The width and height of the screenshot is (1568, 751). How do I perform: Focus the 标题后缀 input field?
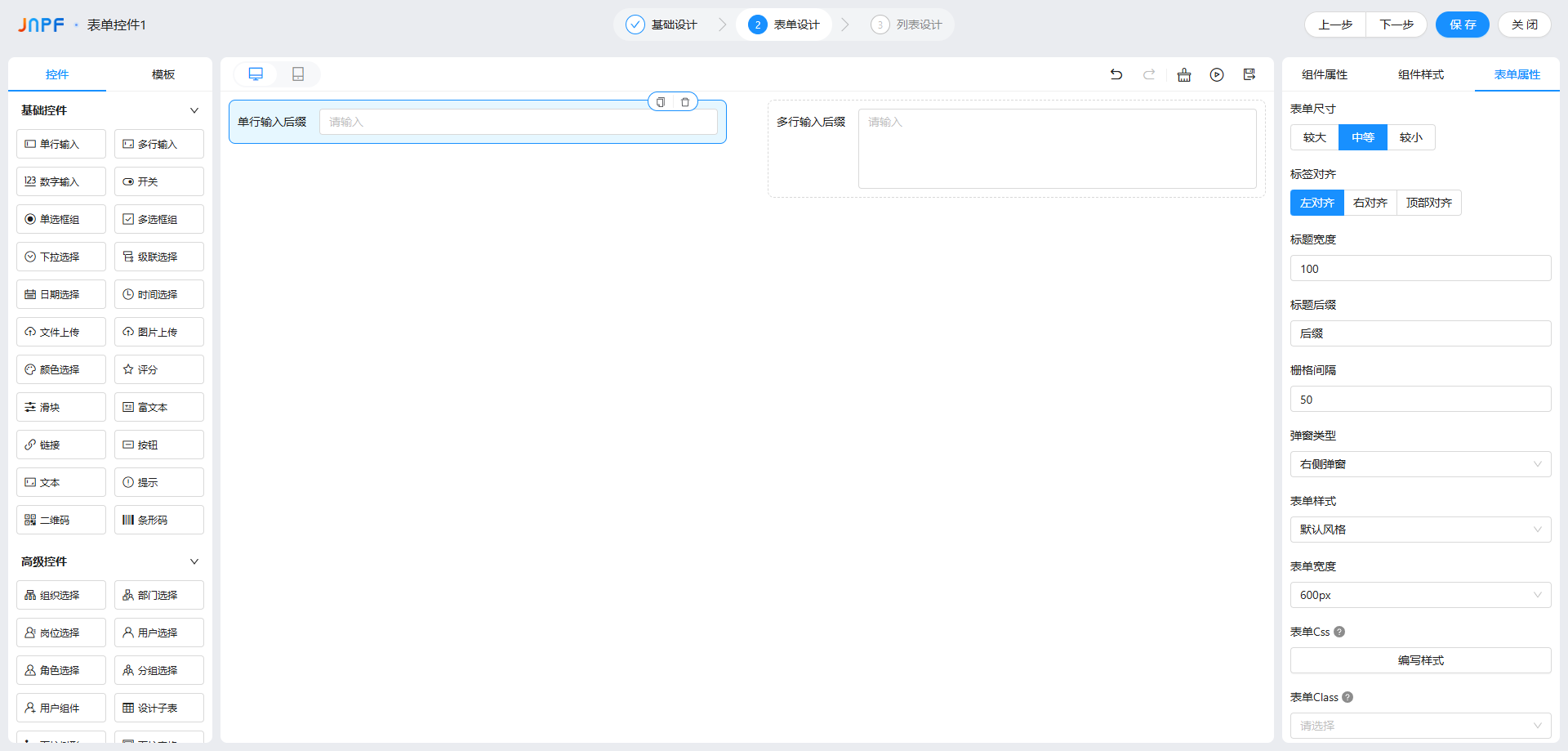coord(1421,333)
